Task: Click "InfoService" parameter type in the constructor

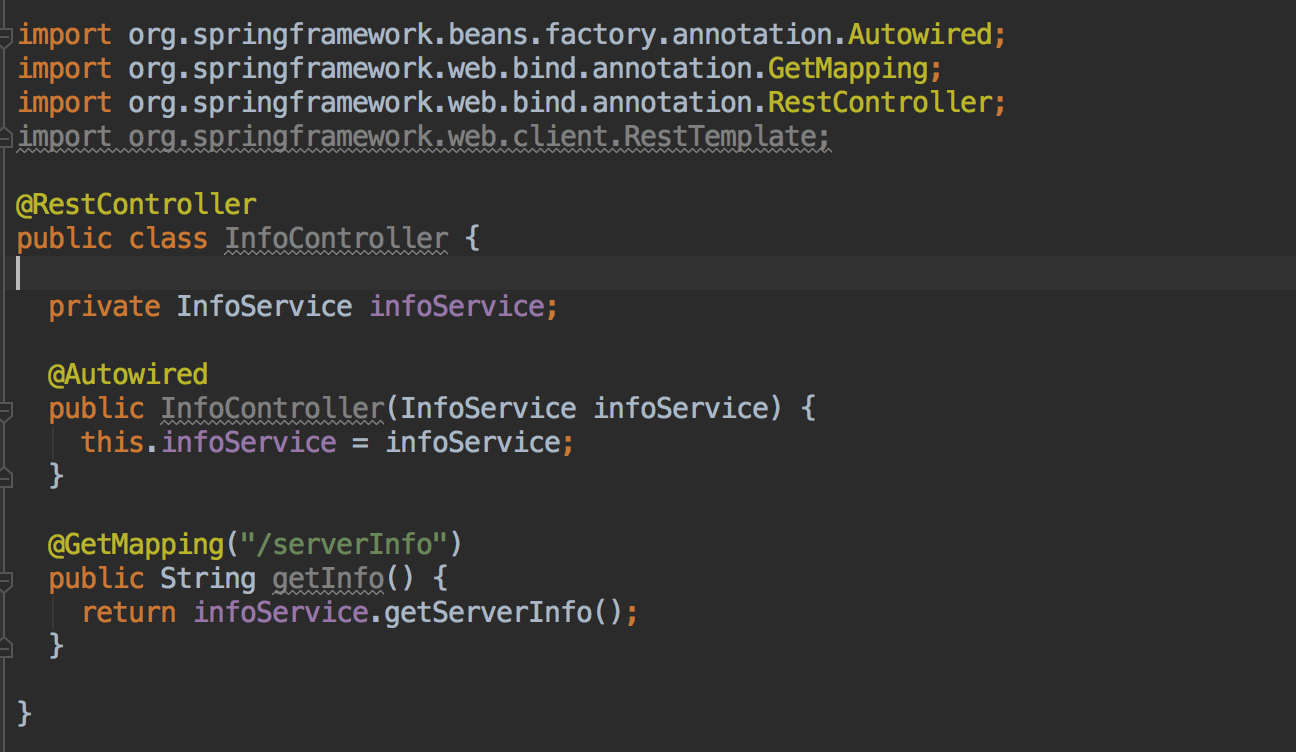Action: pyautogui.click(x=488, y=409)
